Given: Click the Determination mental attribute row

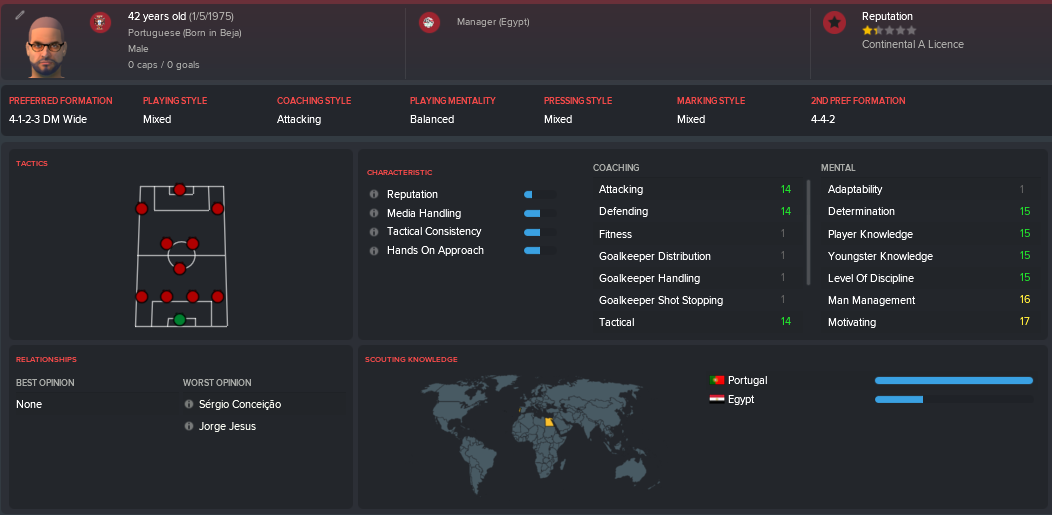Looking at the screenshot, I should [929, 212].
